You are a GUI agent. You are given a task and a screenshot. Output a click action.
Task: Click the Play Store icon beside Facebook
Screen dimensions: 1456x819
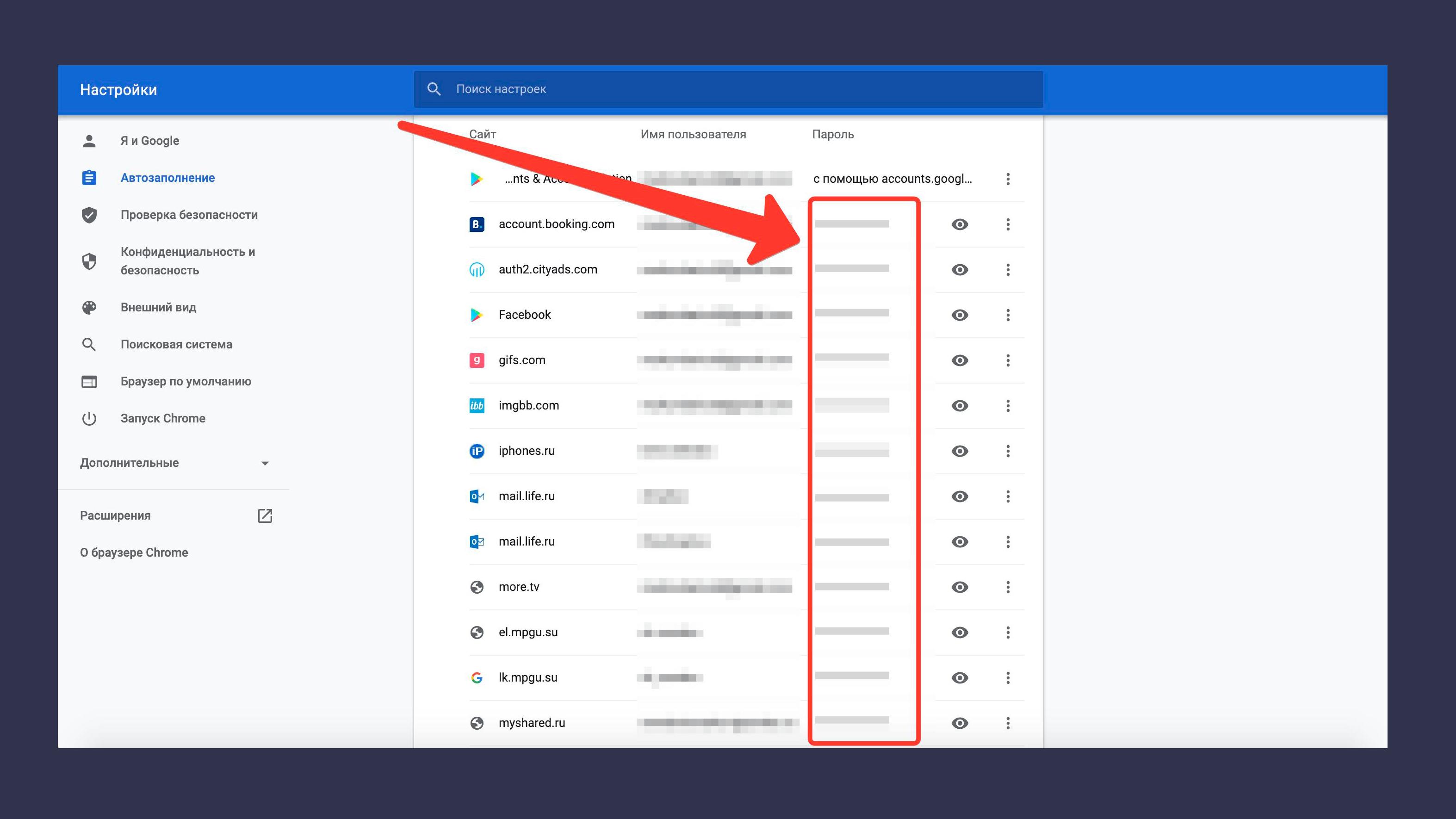[x=477, y=315]
